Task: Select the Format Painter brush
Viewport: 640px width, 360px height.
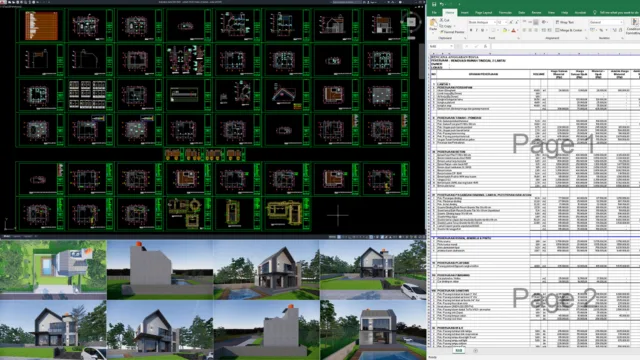Action: pos(441,32)
